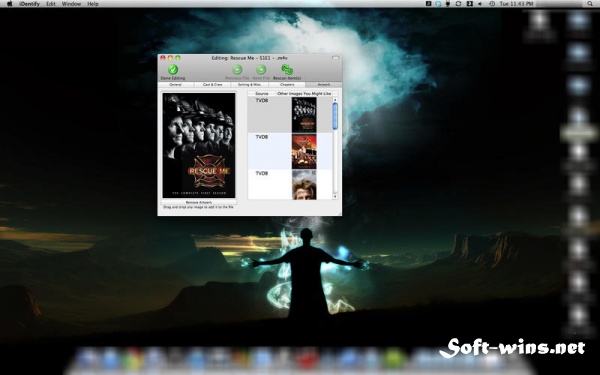Open the Sorting & Misc. tab
The width and height of the screenshot is (600, 375).
click(x=249, y=85)
